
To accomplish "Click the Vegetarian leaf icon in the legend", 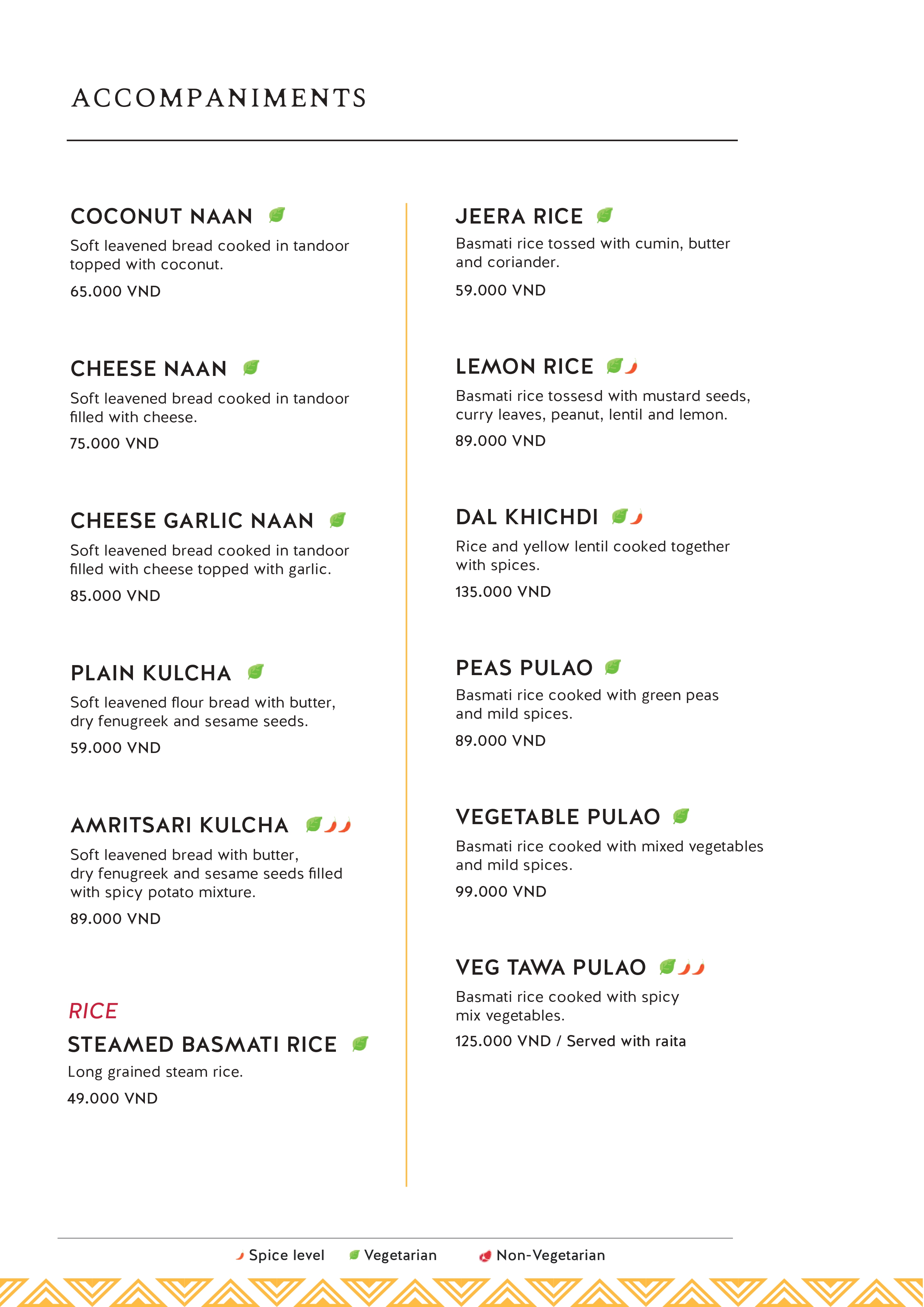I will (354, 1255).
